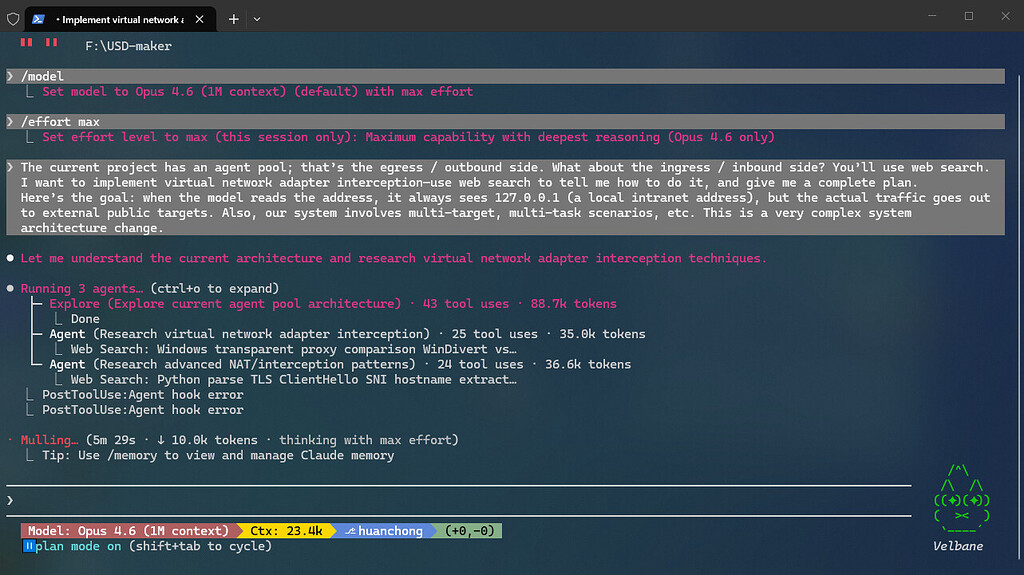Click 'Web Search: Windows transparent proxy' line

pyautogui.click(x=293, y=349)
